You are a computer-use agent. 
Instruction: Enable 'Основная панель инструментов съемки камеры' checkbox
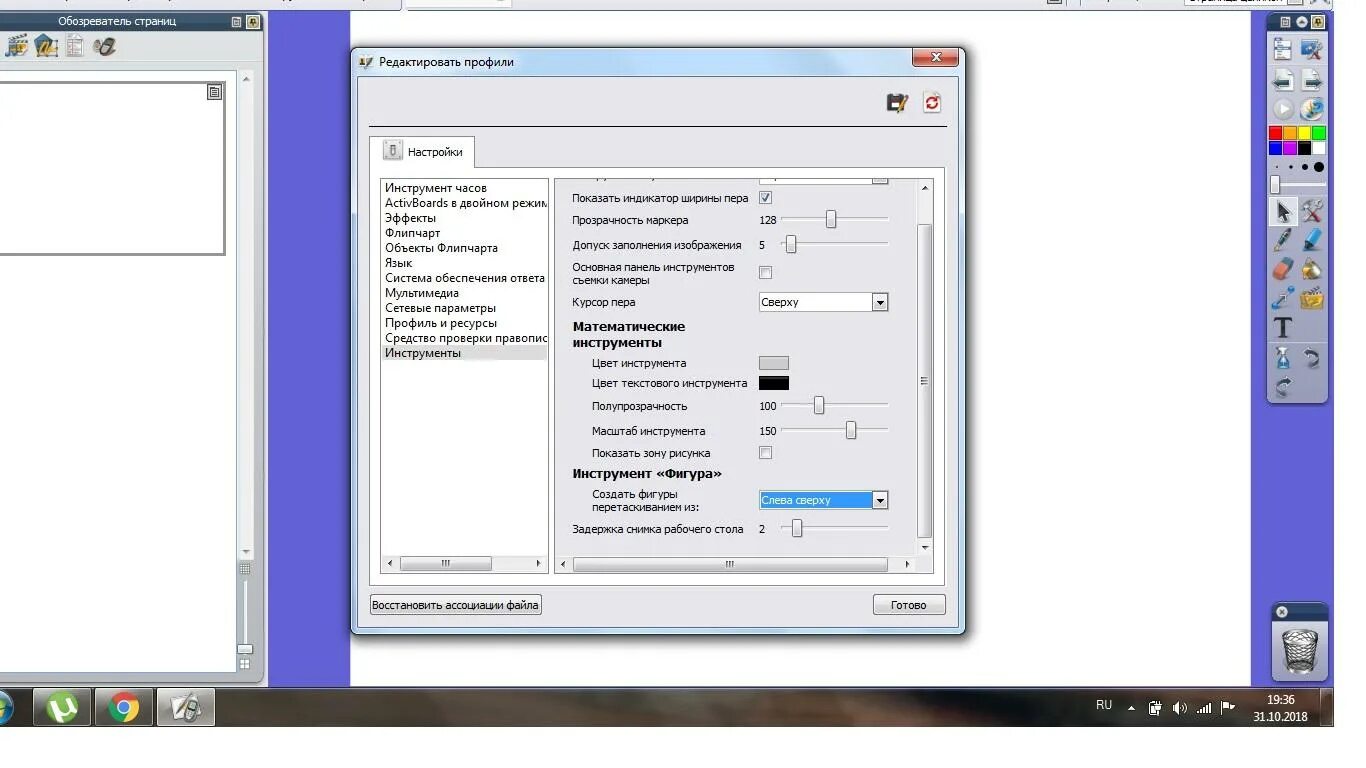[765, 273]
